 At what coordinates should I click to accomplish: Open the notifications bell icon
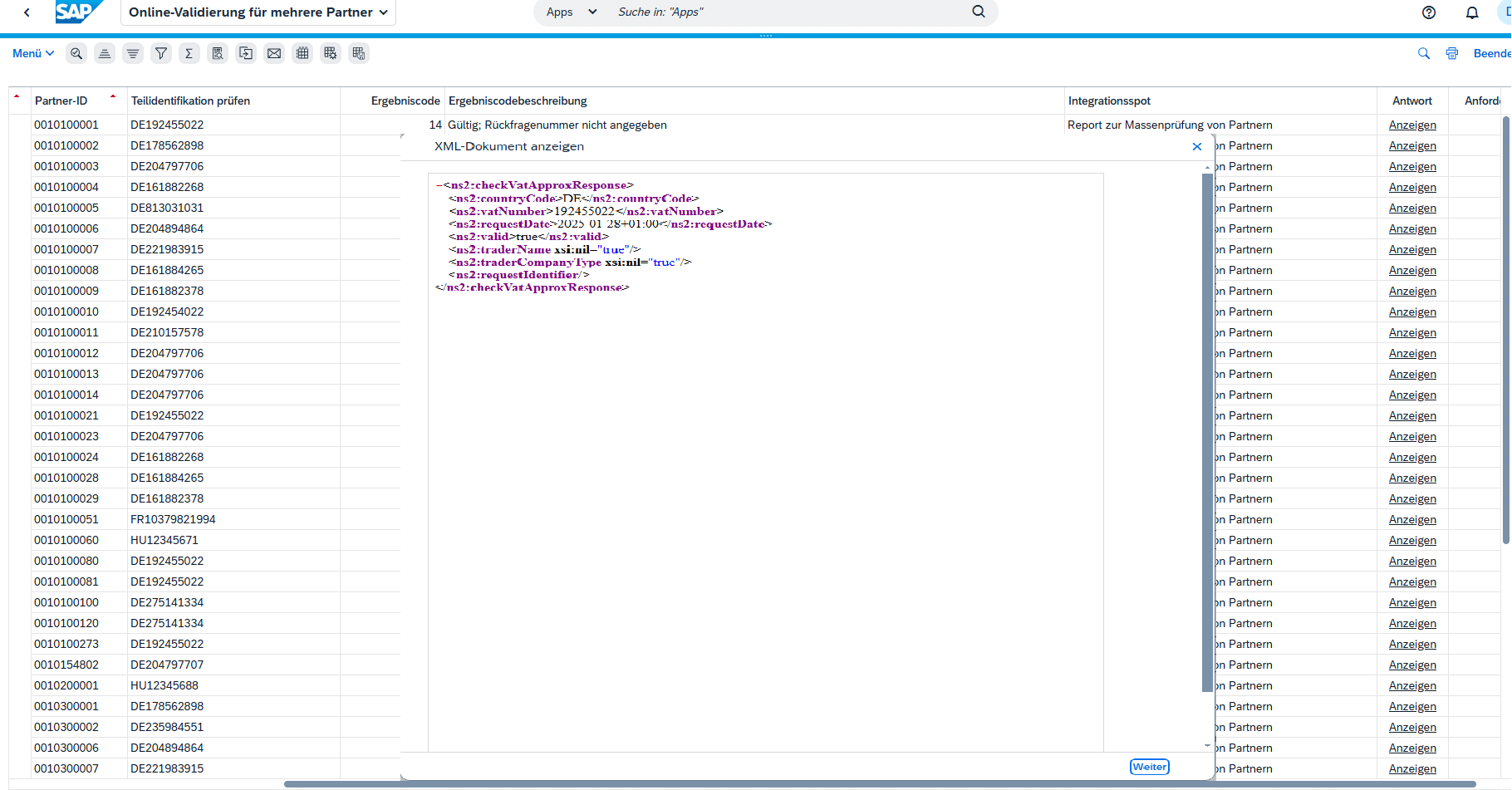click(x=1472, y=12)
